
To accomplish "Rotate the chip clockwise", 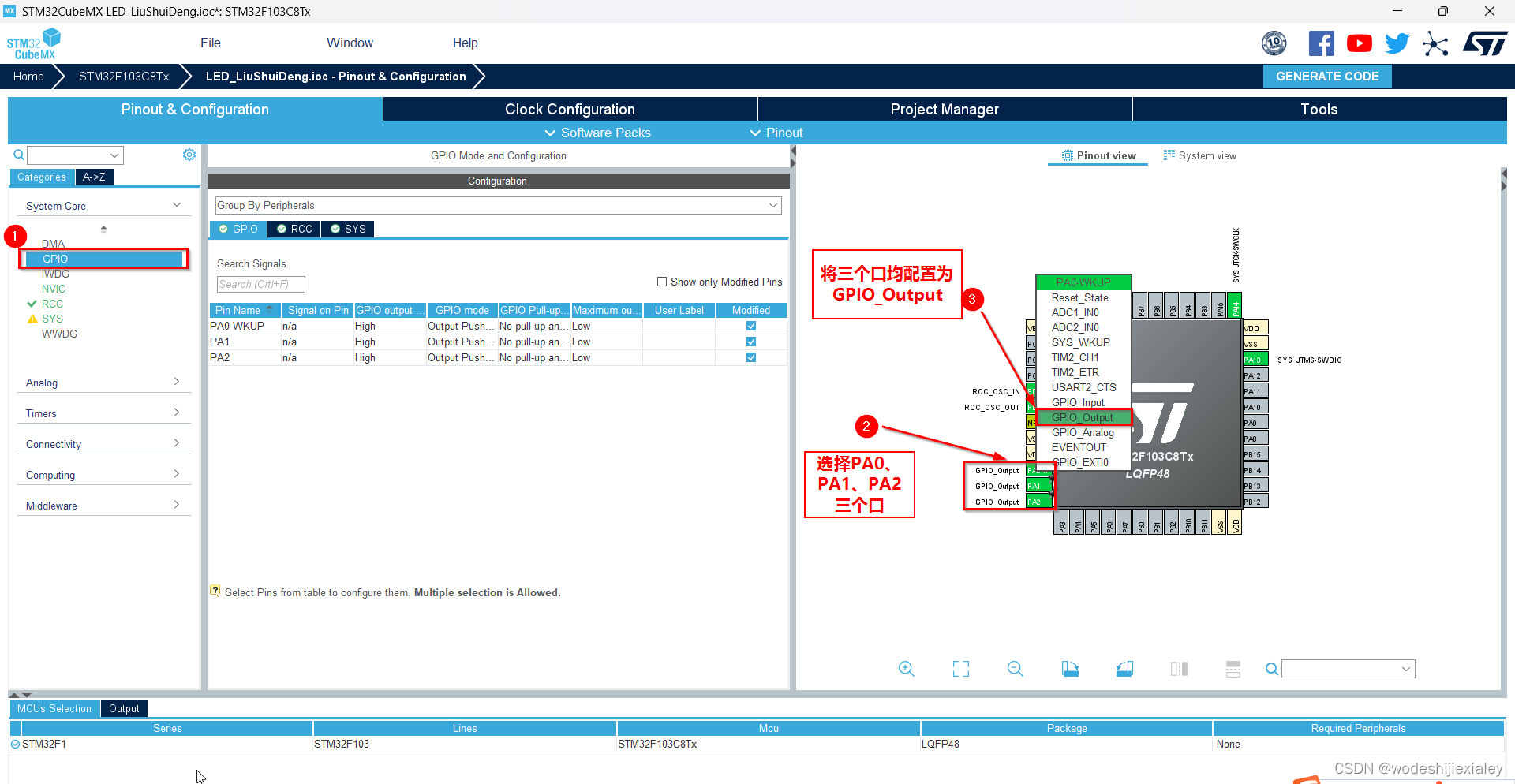I will (1070, 669).
